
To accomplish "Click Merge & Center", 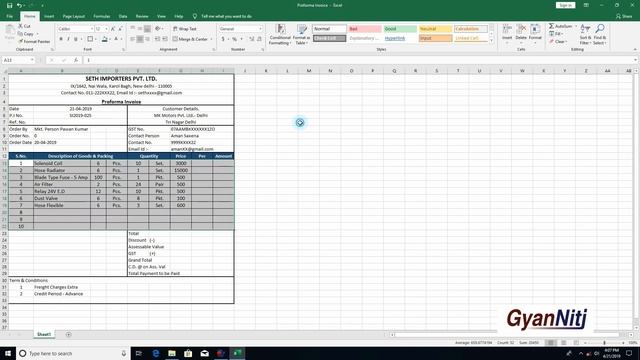I will click(x=190, y=39).
